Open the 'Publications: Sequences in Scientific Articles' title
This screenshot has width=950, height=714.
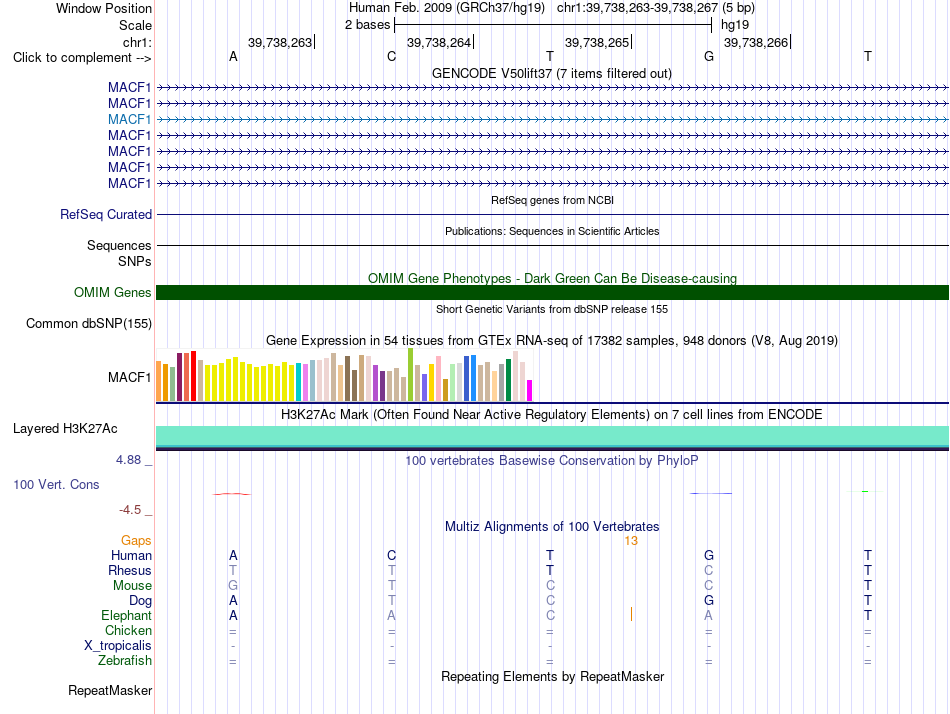552,231
